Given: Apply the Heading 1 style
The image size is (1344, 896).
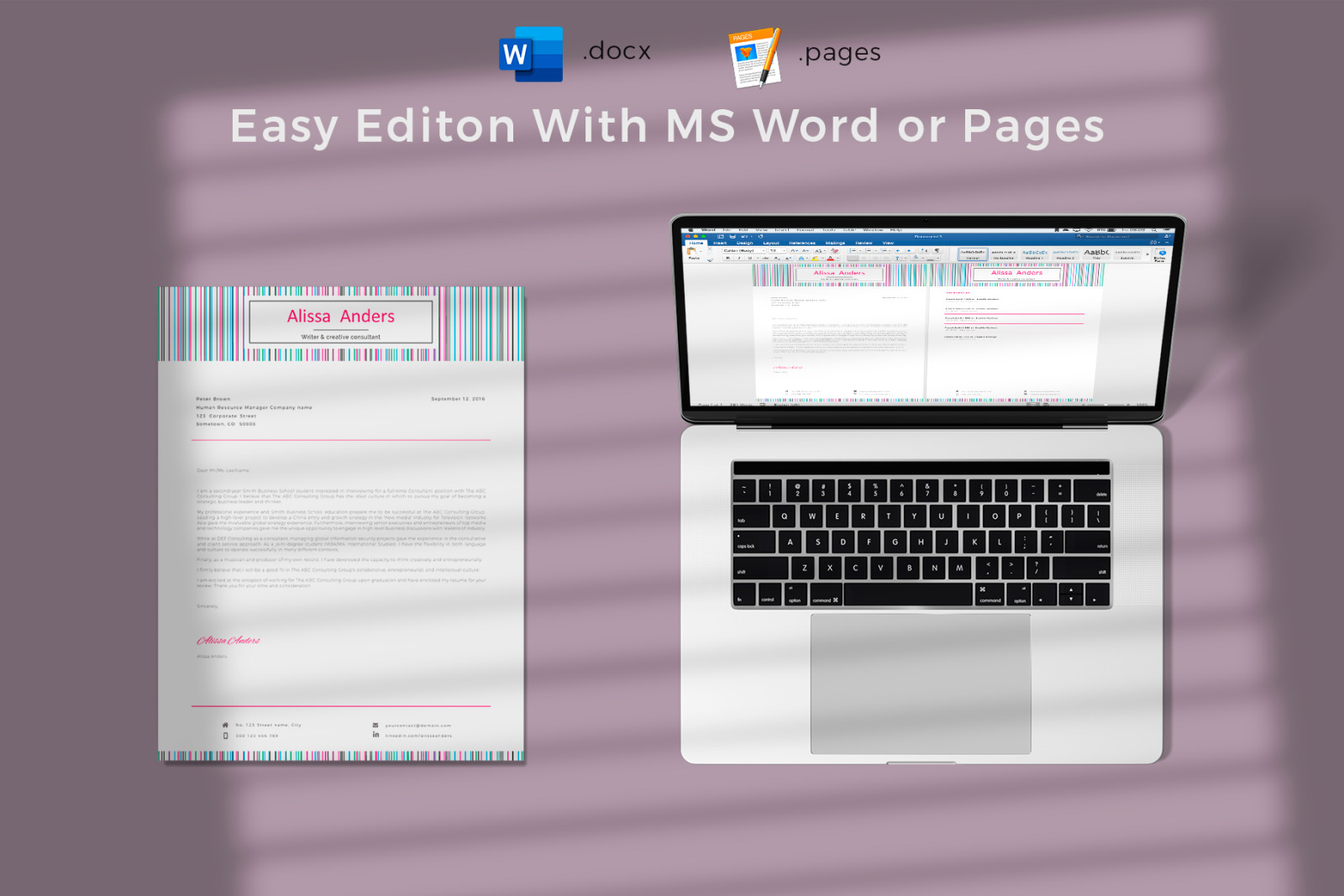Looking at the screenshot, I should (x=1034, y=254).
